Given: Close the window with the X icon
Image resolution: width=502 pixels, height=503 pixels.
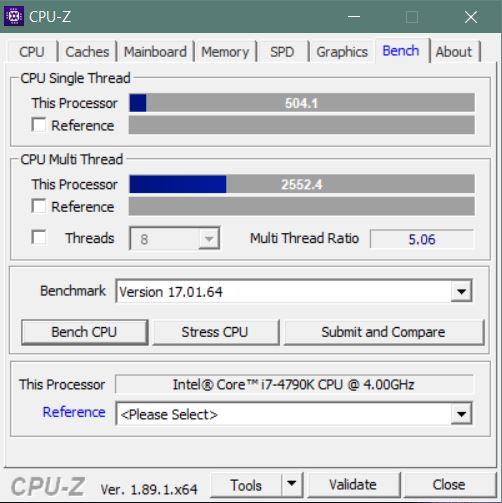Looking at the screenshot, I should pos(471,17).
